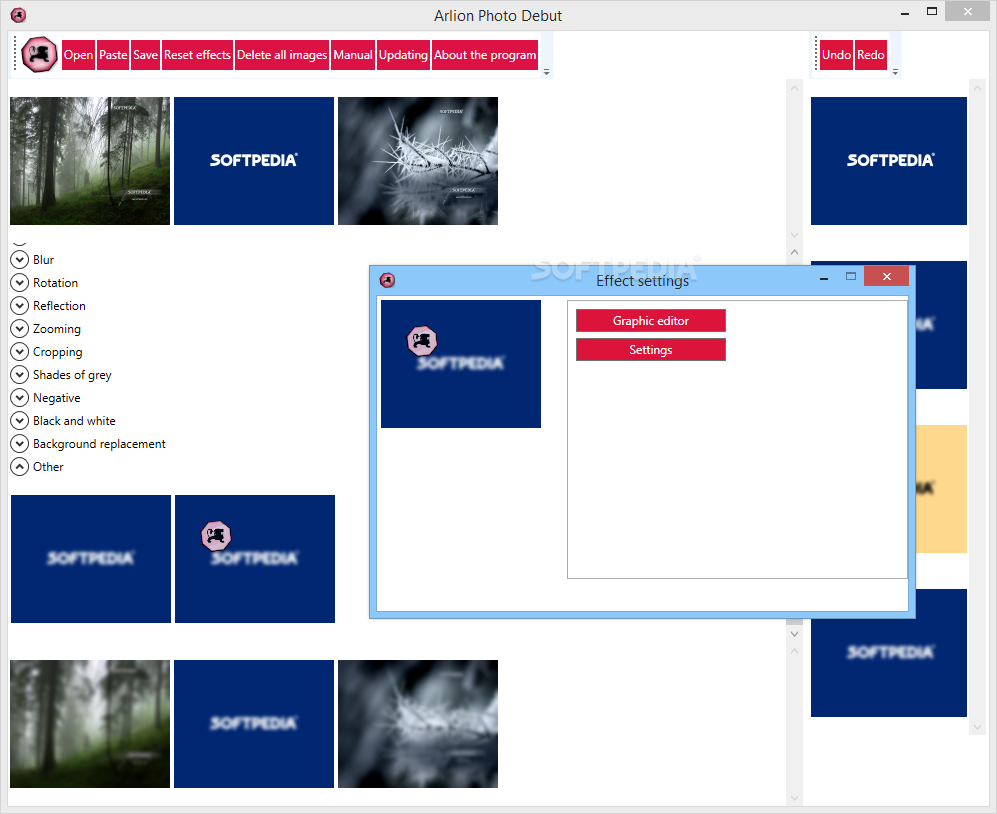Collapse the Other effects section
The image size is (997, 814).
(20, 467)
